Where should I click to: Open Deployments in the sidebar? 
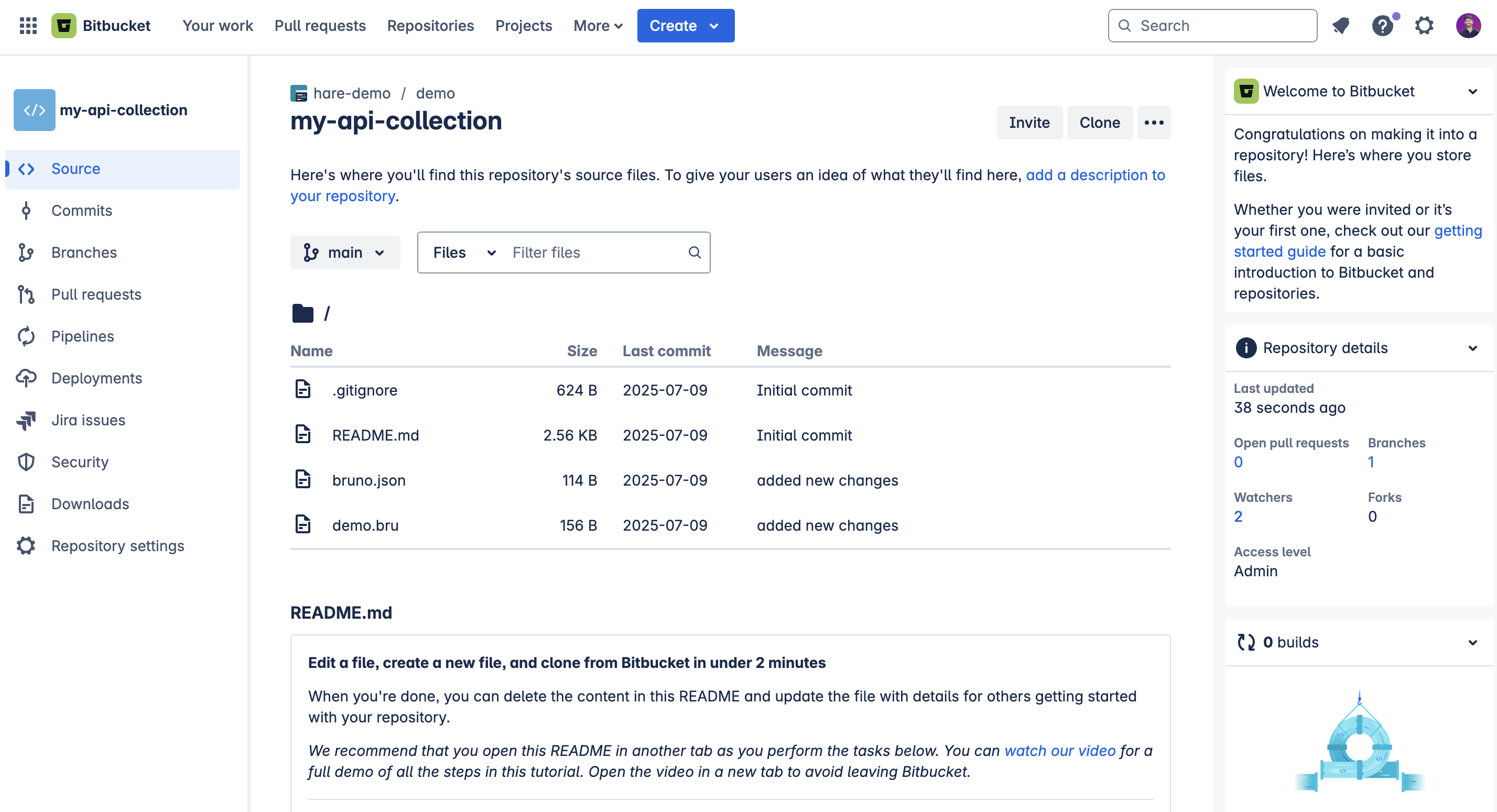(x=123, y=378)
